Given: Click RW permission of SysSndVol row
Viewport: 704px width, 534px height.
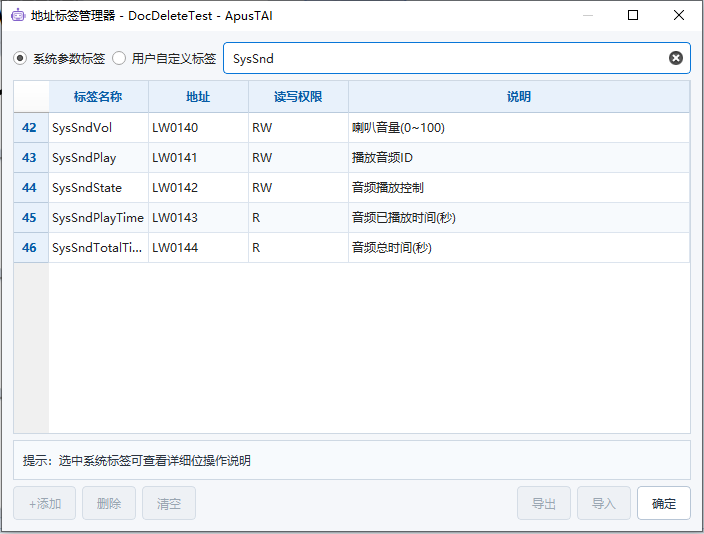Looking at the screenshot, I should pyautogui.click(x=298, y=128).
